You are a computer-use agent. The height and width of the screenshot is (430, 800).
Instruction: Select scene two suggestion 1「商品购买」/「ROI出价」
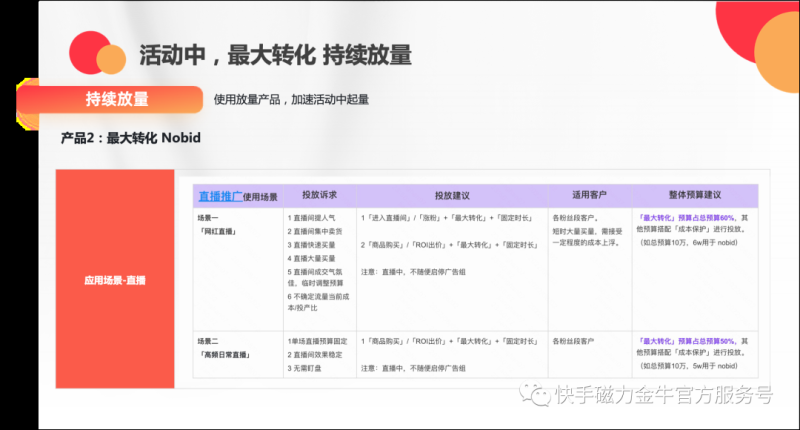(x=449, y=341)
